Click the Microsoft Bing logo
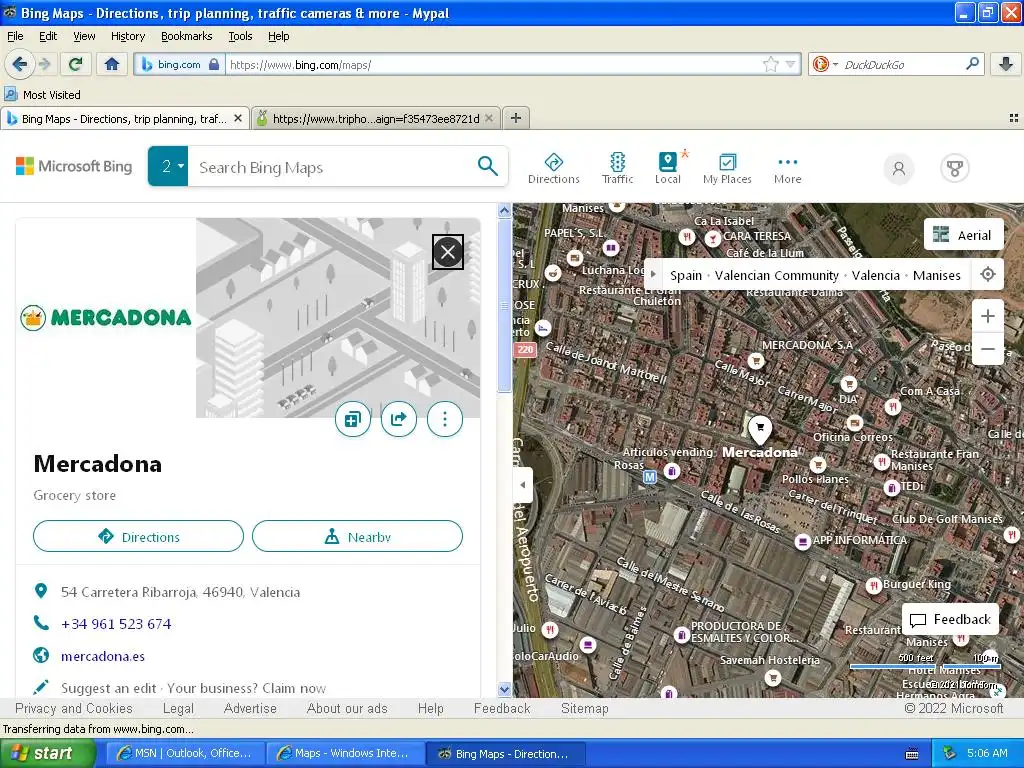Image resolution: width=1024 pixels, height=768 pixels. 74,166
